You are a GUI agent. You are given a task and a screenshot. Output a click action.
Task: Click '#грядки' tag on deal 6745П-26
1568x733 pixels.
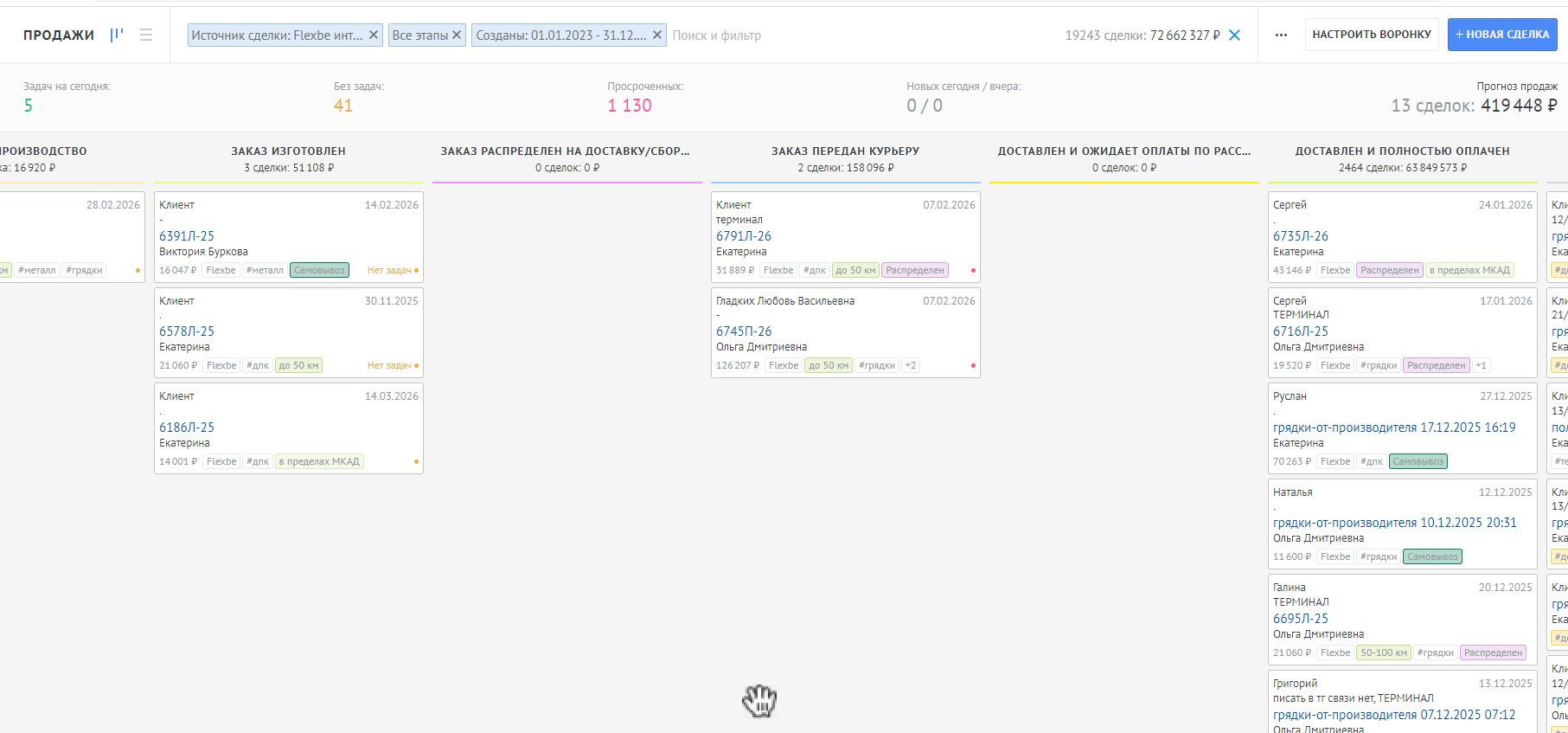(x=877, y=365)
